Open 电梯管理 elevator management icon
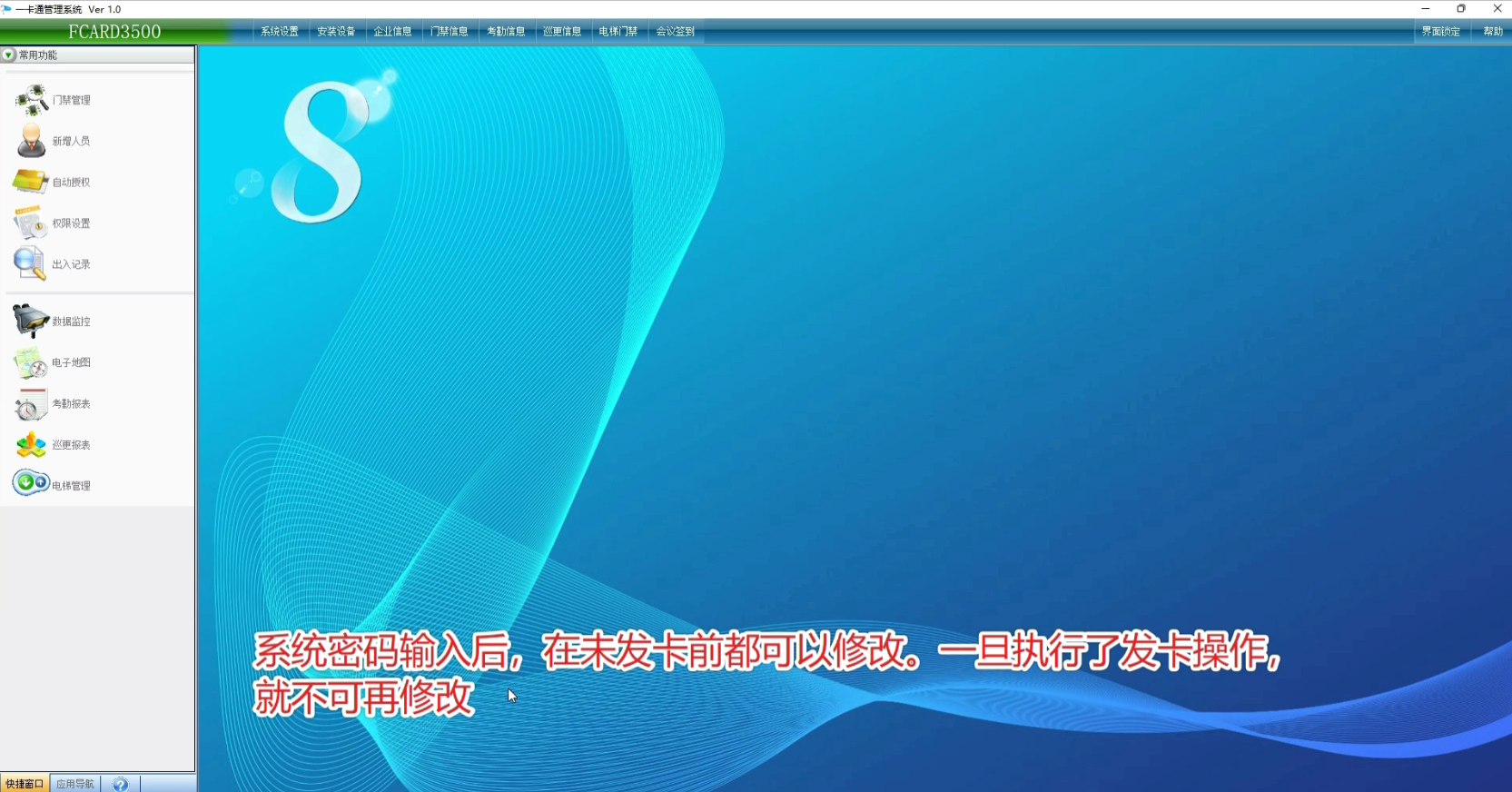This screenshot has width=1512, height=792. click(x=30, y=483)
